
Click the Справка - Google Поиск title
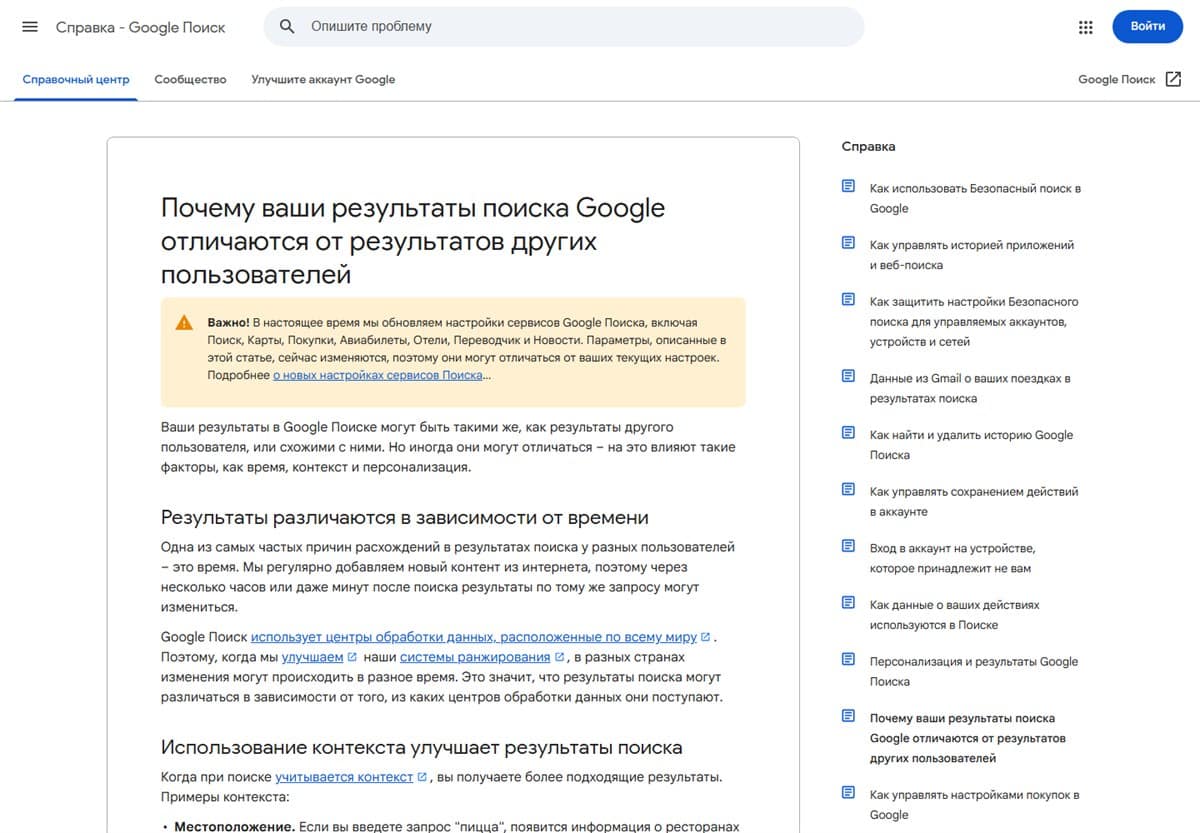point(140,27)
